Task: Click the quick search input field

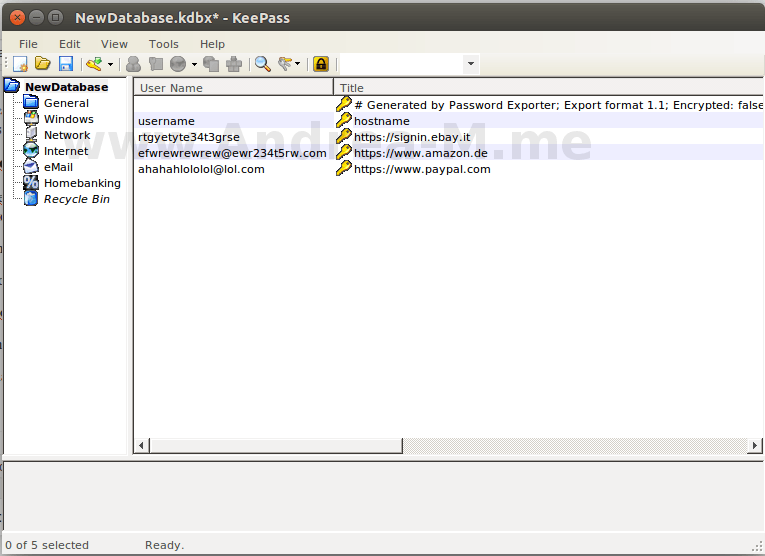Action: point(401,64)
